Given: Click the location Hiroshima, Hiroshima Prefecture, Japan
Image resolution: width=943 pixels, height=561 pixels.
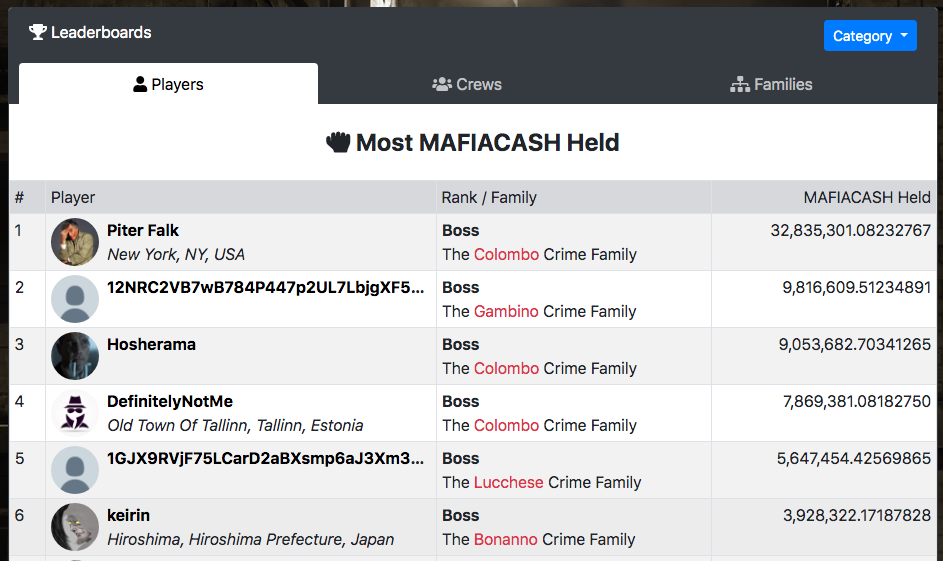Looking at the screenshot, I should click(250, 539).
